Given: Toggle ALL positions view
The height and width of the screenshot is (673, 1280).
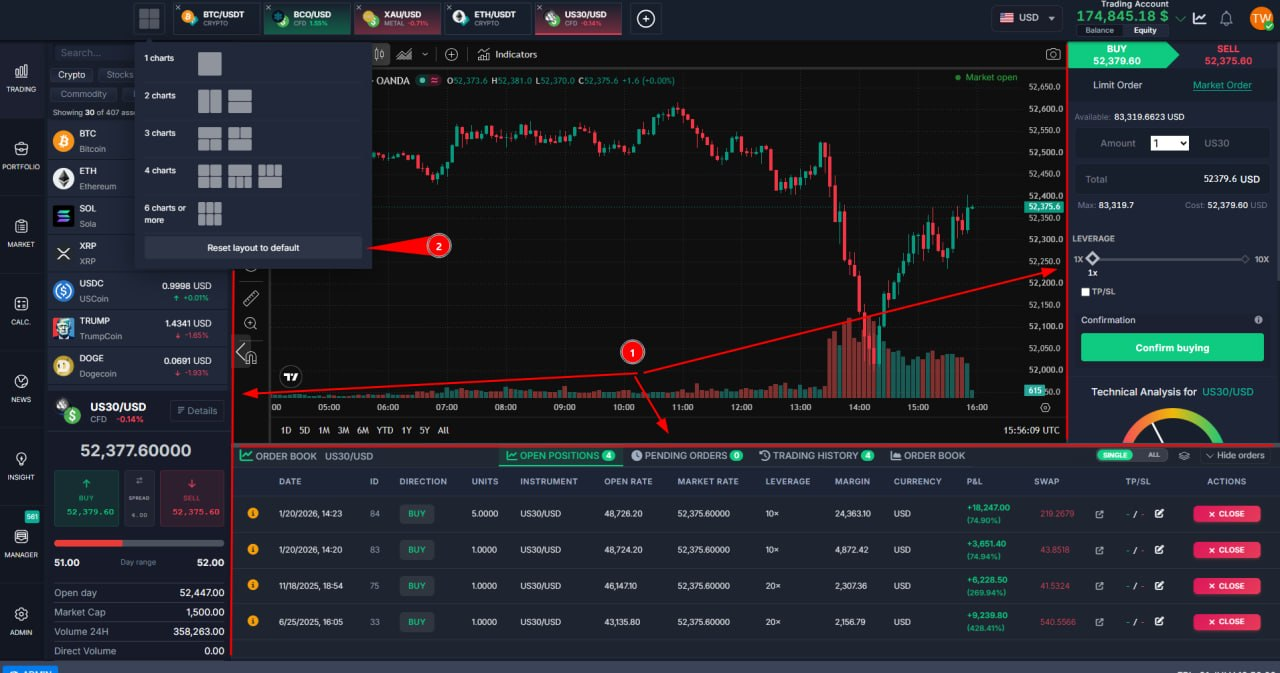Looking at the screenshot, I should coord(1153,455).
